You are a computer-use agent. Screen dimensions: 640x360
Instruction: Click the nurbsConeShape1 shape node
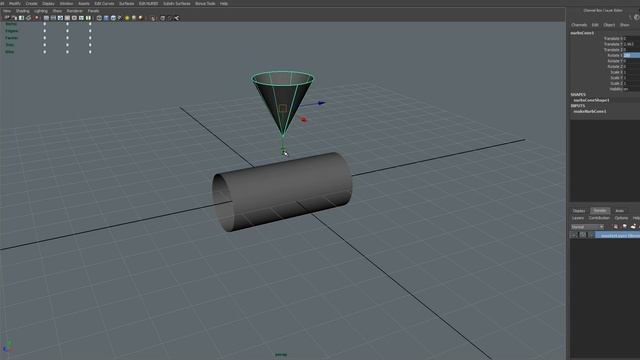coord(591,100)
